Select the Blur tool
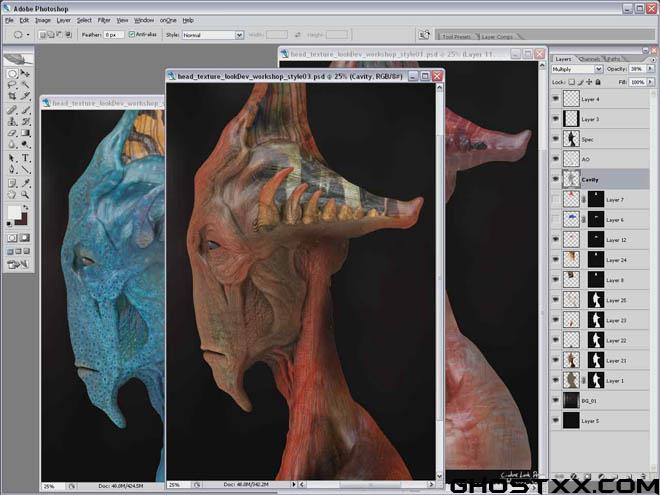Image resolution: width=660 pixels, height=495 pixels. (x=12, y=144)
